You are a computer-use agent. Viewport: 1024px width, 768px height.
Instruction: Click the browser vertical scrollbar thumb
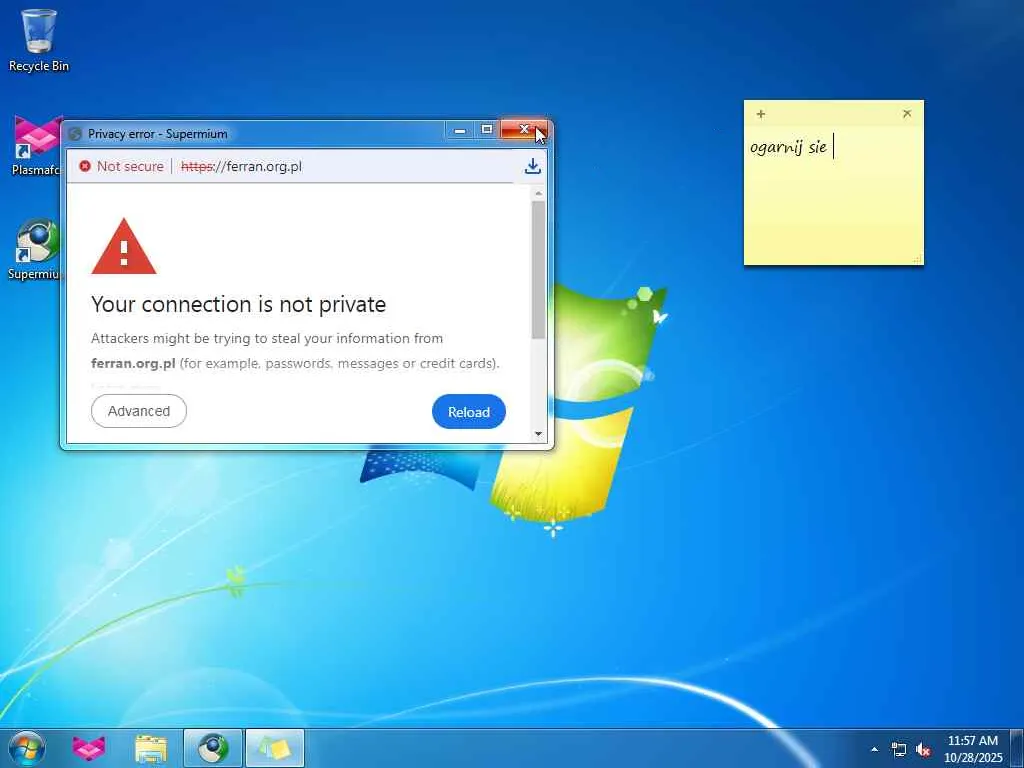(538, 270)
